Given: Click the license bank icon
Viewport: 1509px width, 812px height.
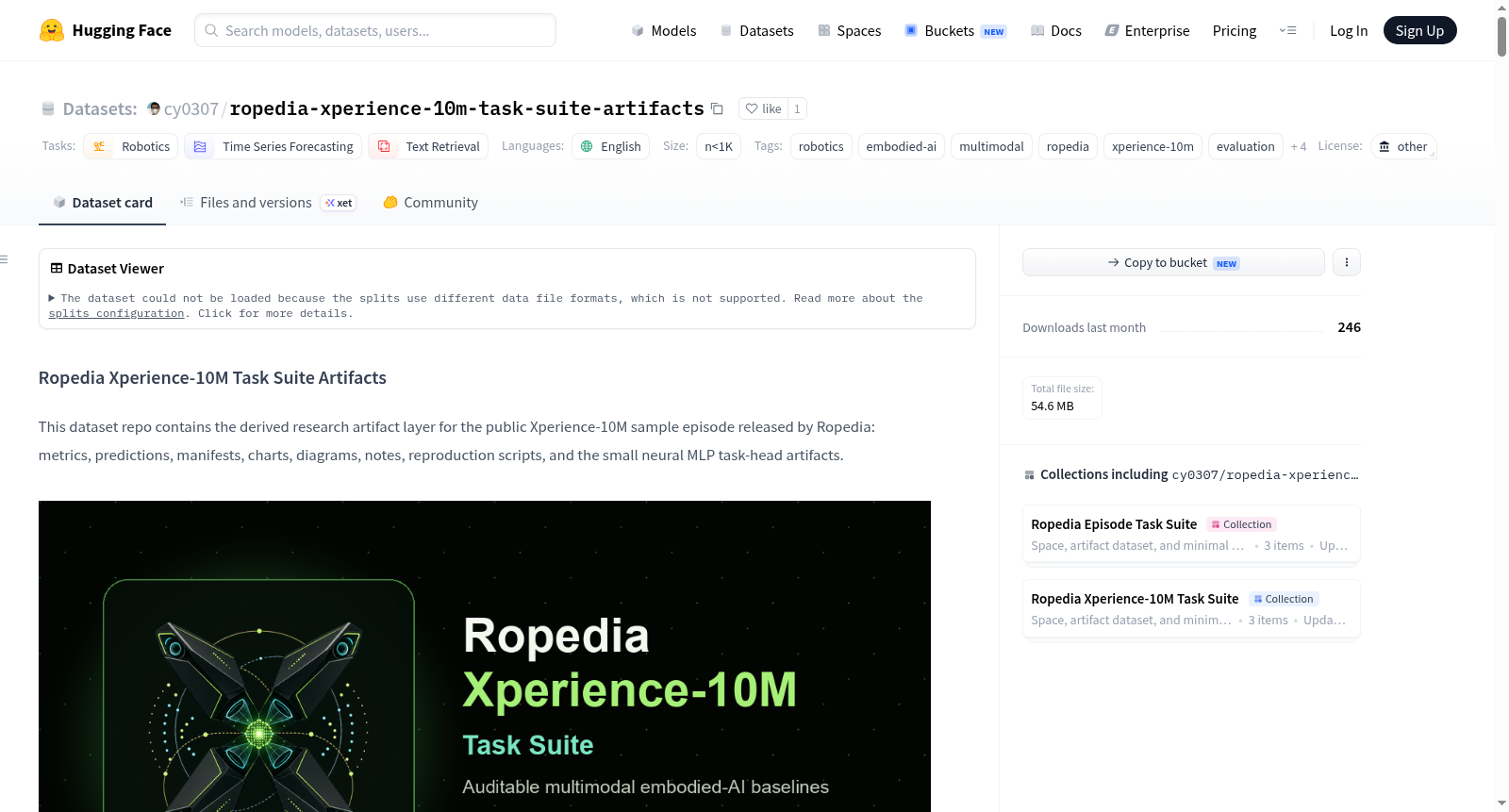Looking at the screenshot, I should (x=1385, y=146).
